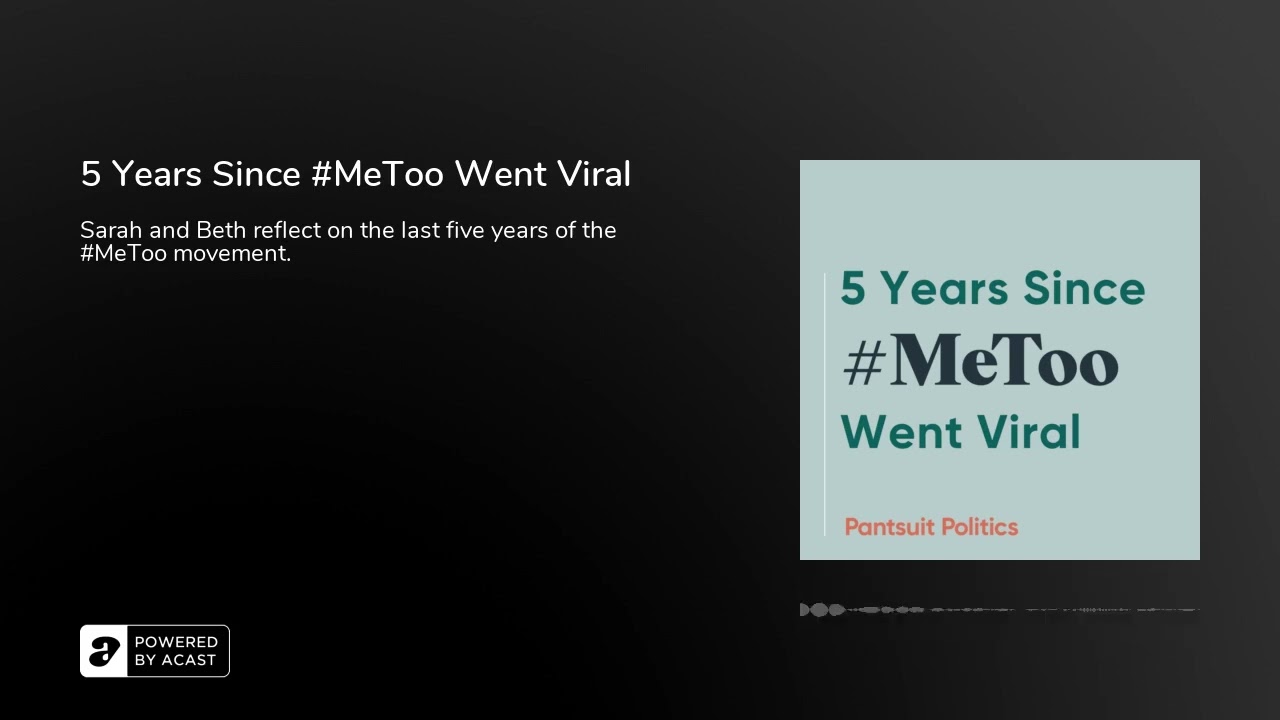
Task: Seek to the middle of the waveform
Action: coord(1000,610)
